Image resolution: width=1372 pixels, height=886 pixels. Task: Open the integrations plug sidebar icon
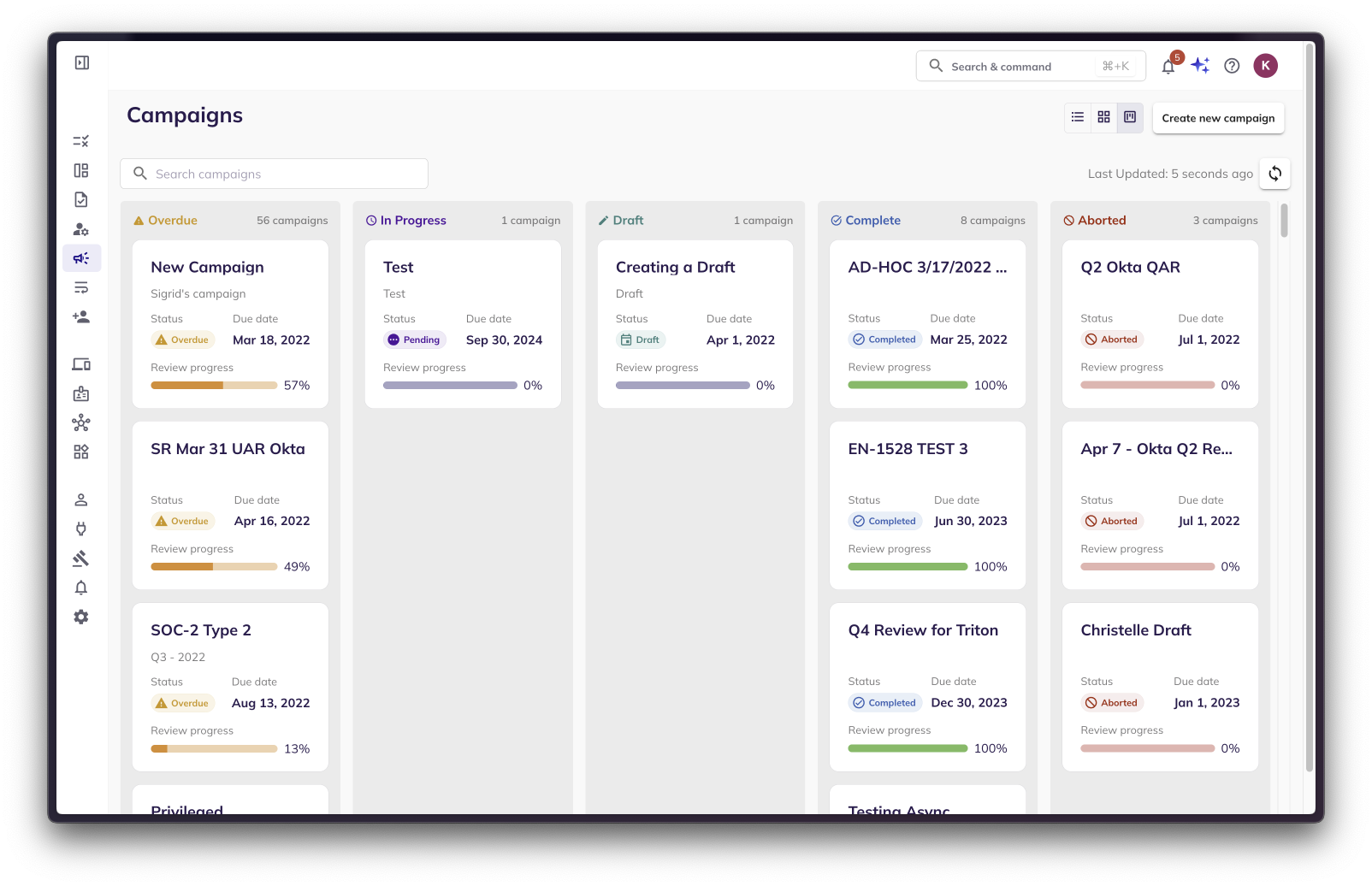(81, 529)
